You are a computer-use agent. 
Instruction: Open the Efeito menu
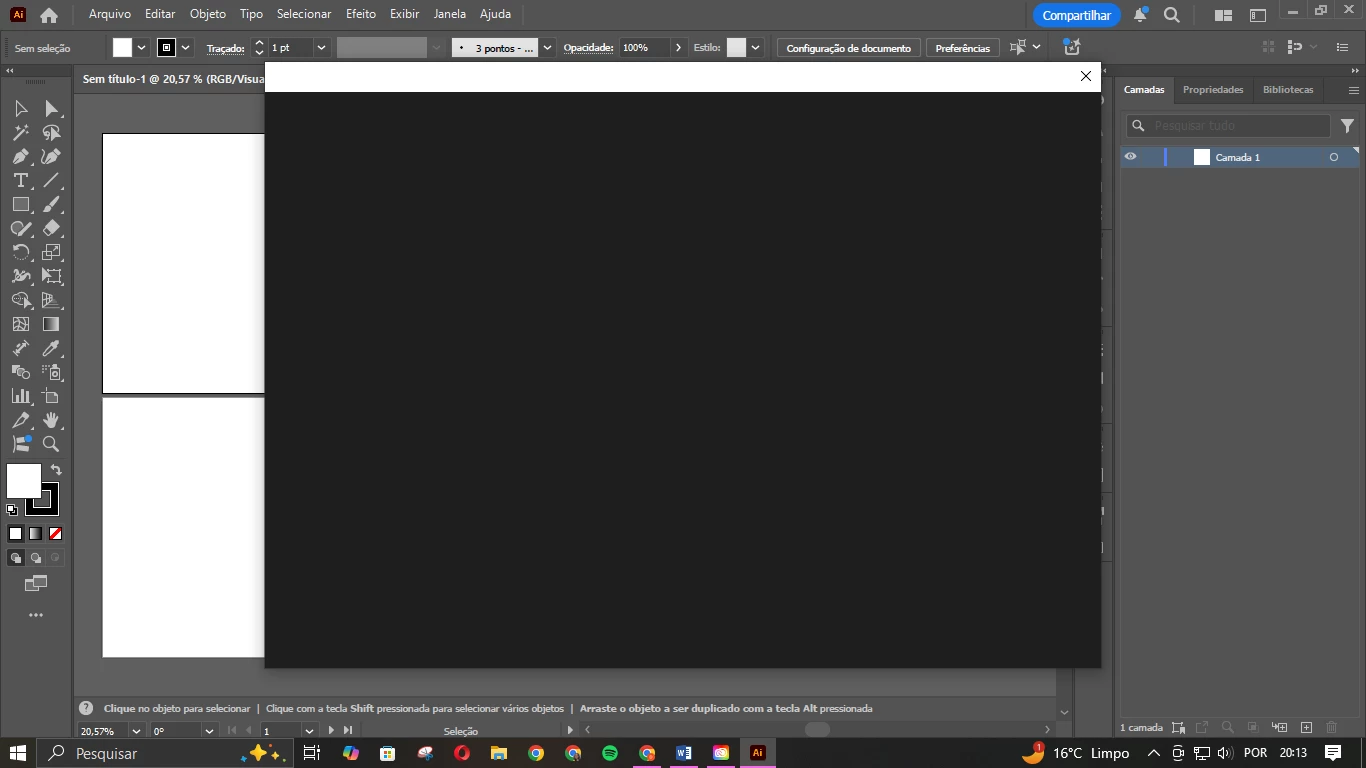click(361, 14)
